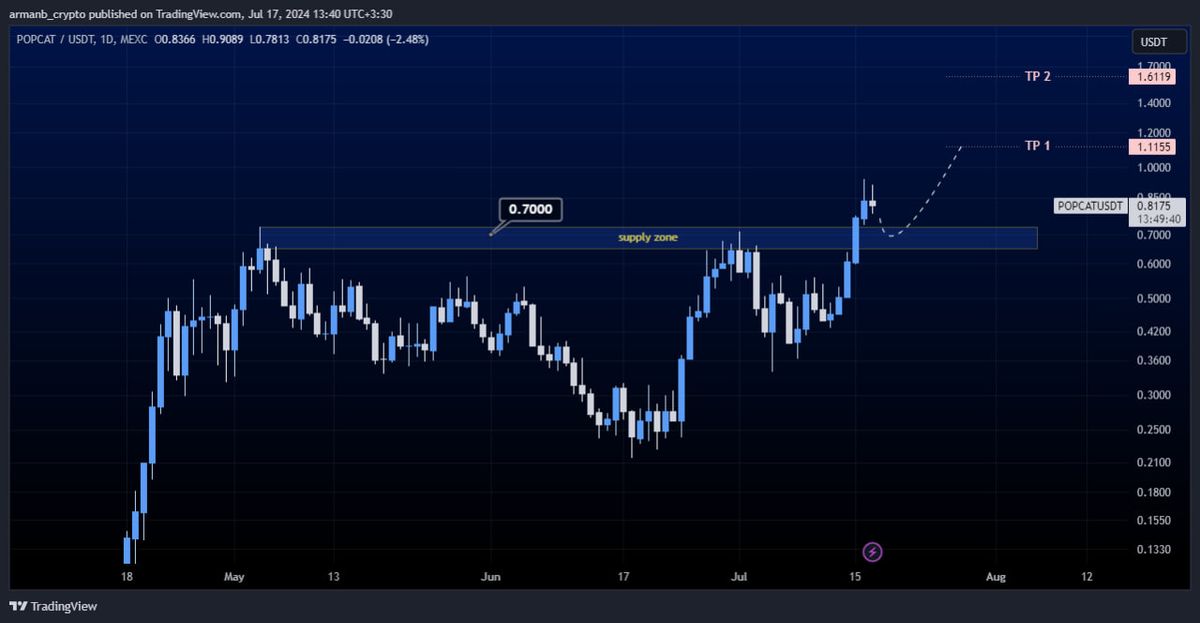Click the POPCATUSDT symbol tag
The width and height of the screenshot is (1200, 623).
click(x=1091, y=206)
